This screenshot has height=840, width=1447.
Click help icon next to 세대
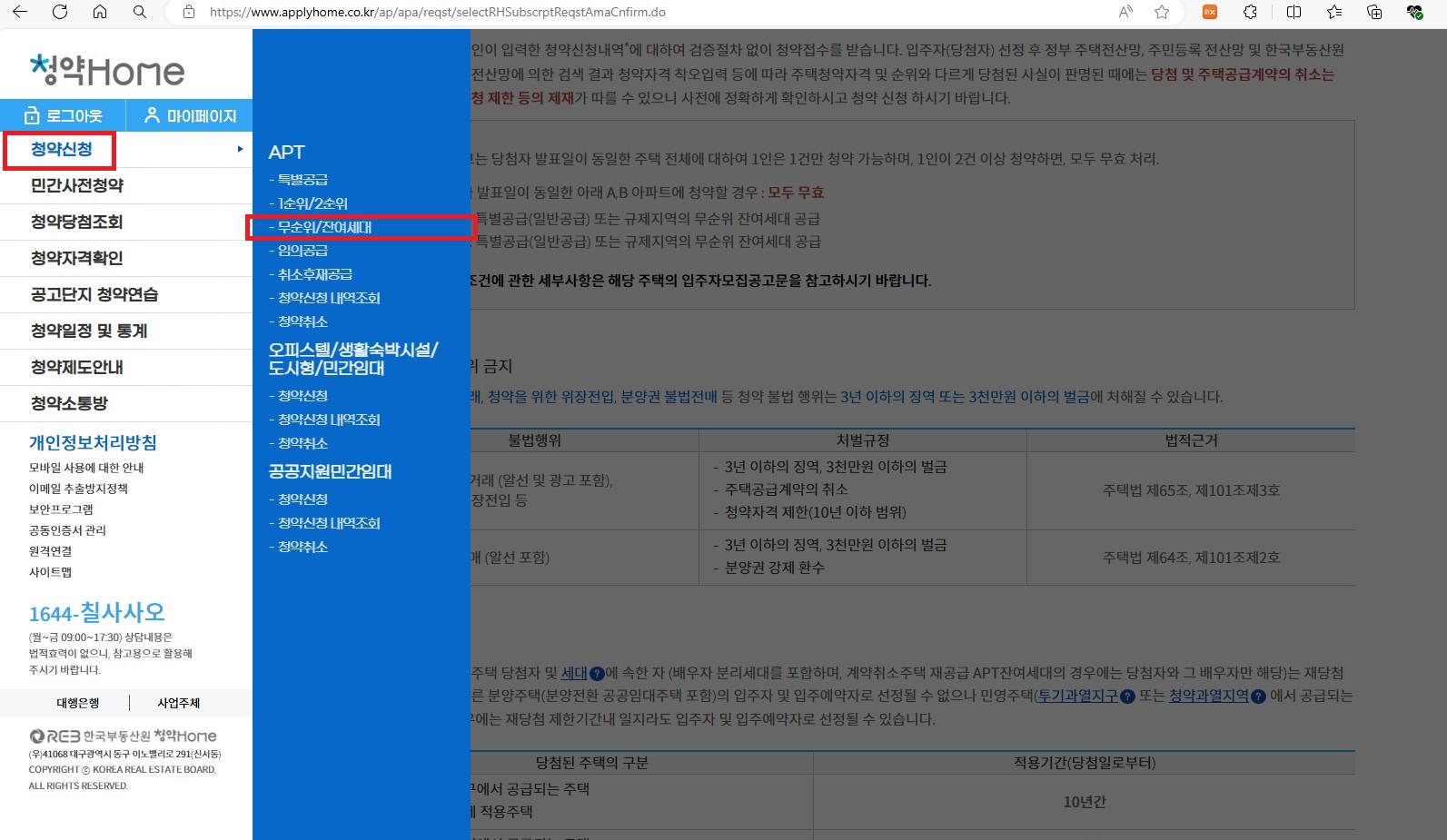597,674
